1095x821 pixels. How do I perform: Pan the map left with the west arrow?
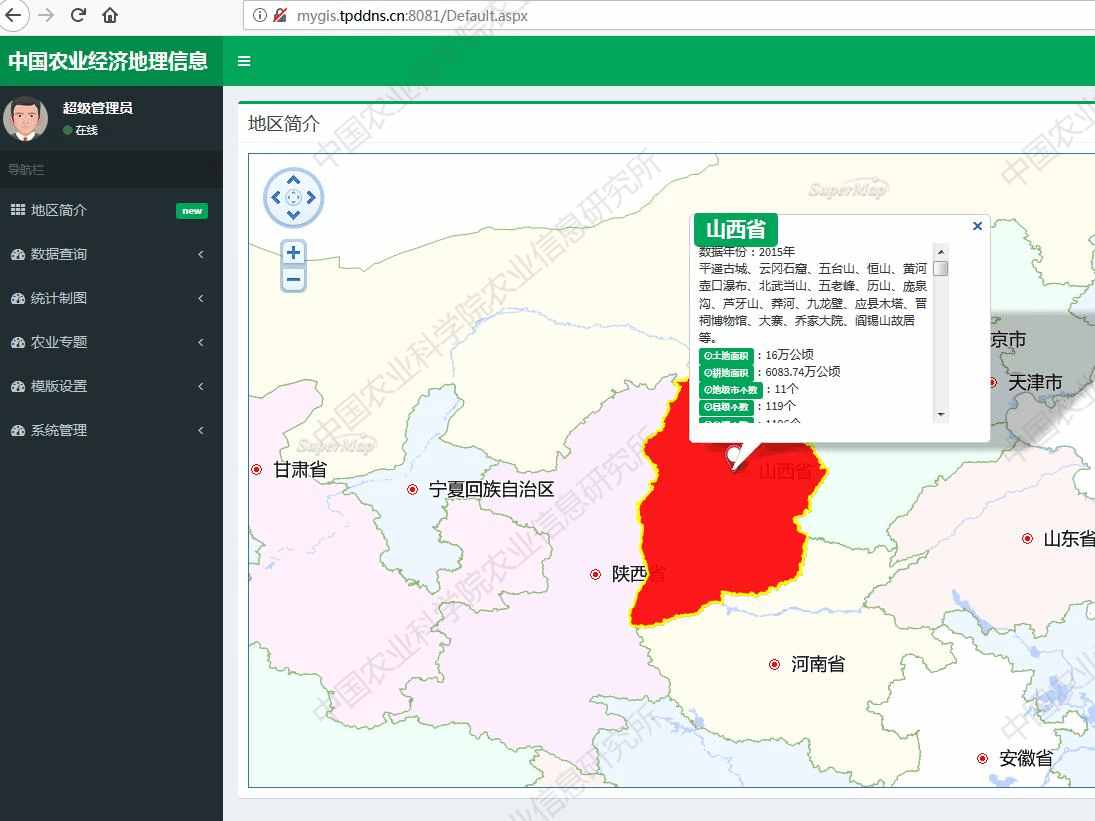[x=275, y=198]
